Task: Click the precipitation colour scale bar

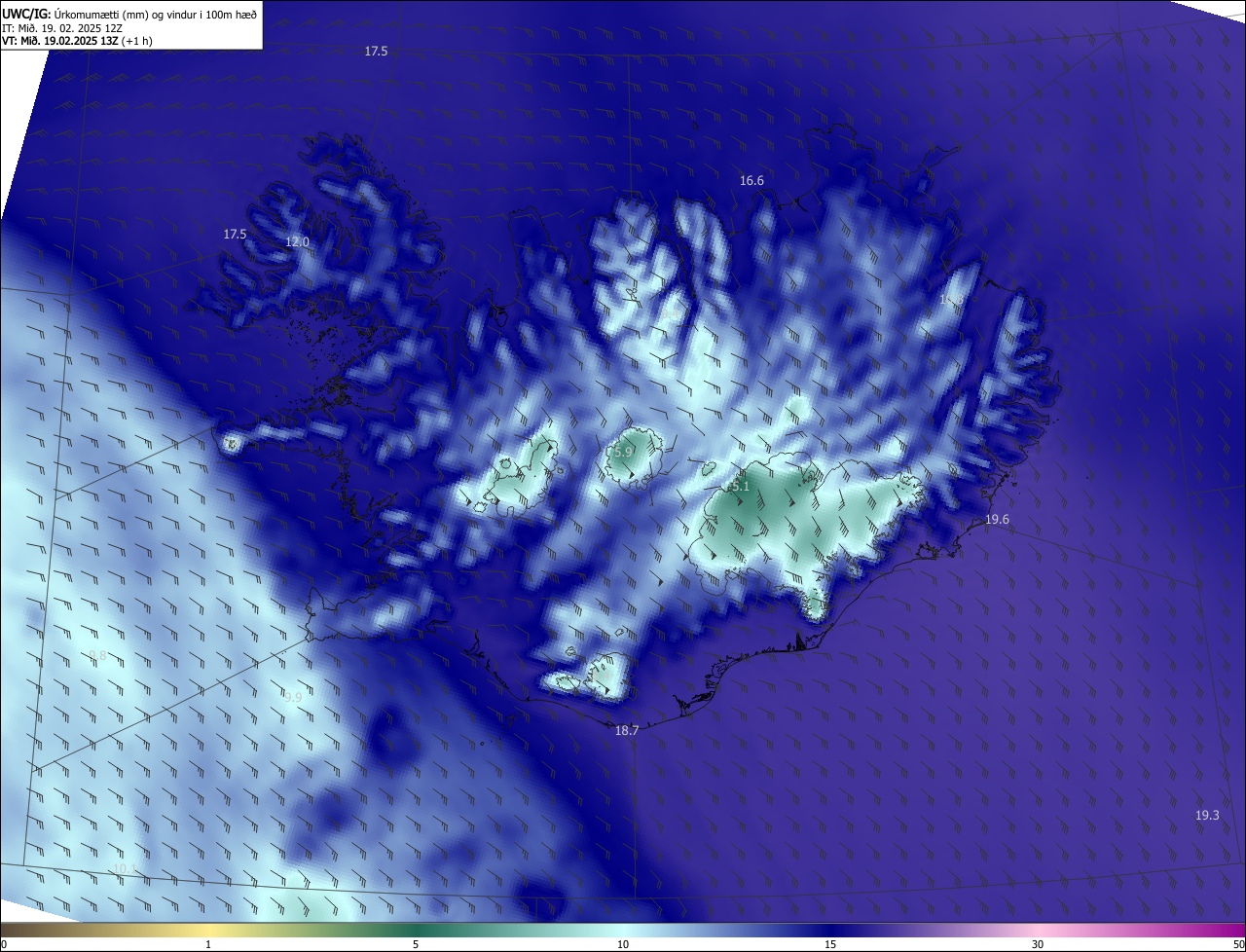Action: pos(623,930)
